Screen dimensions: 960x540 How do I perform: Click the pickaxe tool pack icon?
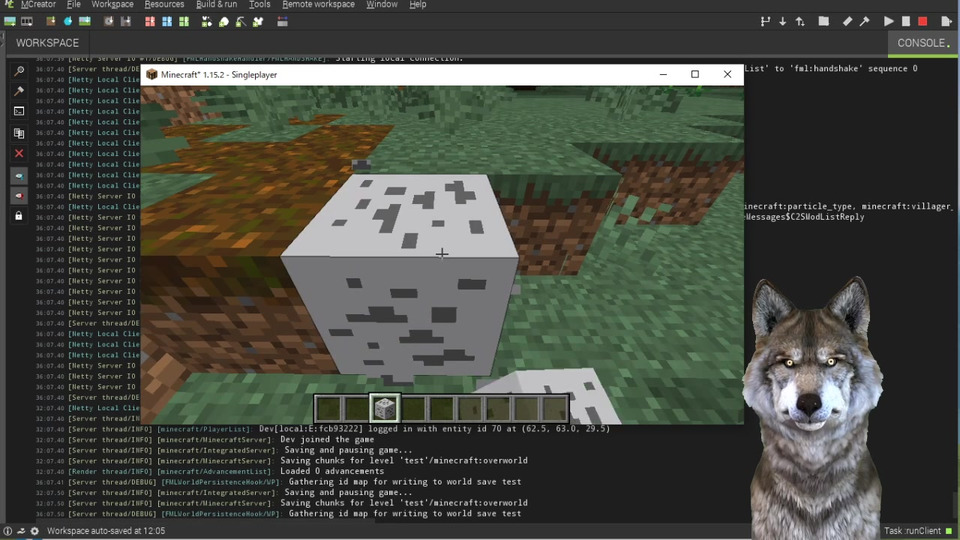tap(241, 21)
